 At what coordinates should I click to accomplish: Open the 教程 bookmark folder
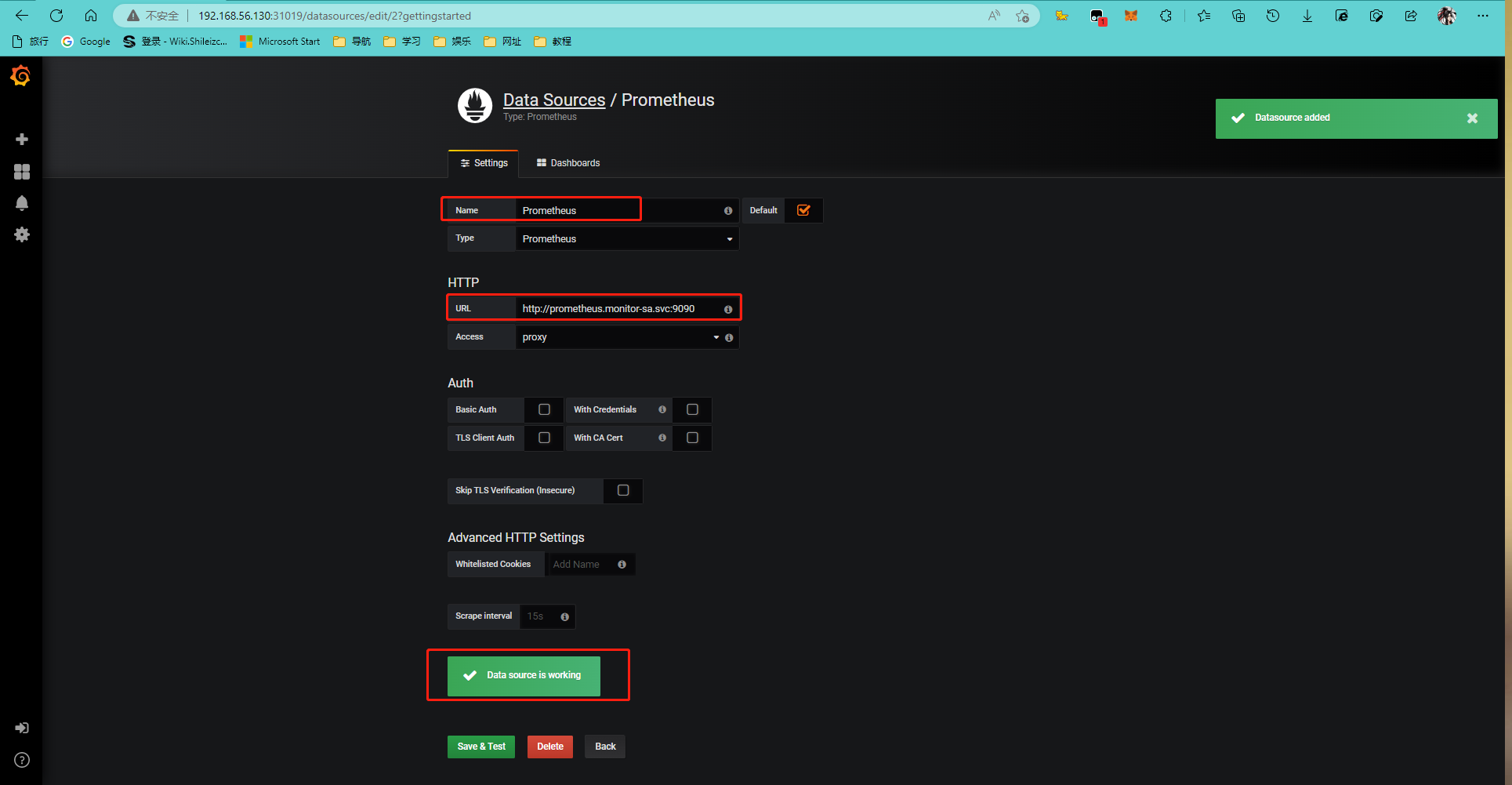(553, 42)
